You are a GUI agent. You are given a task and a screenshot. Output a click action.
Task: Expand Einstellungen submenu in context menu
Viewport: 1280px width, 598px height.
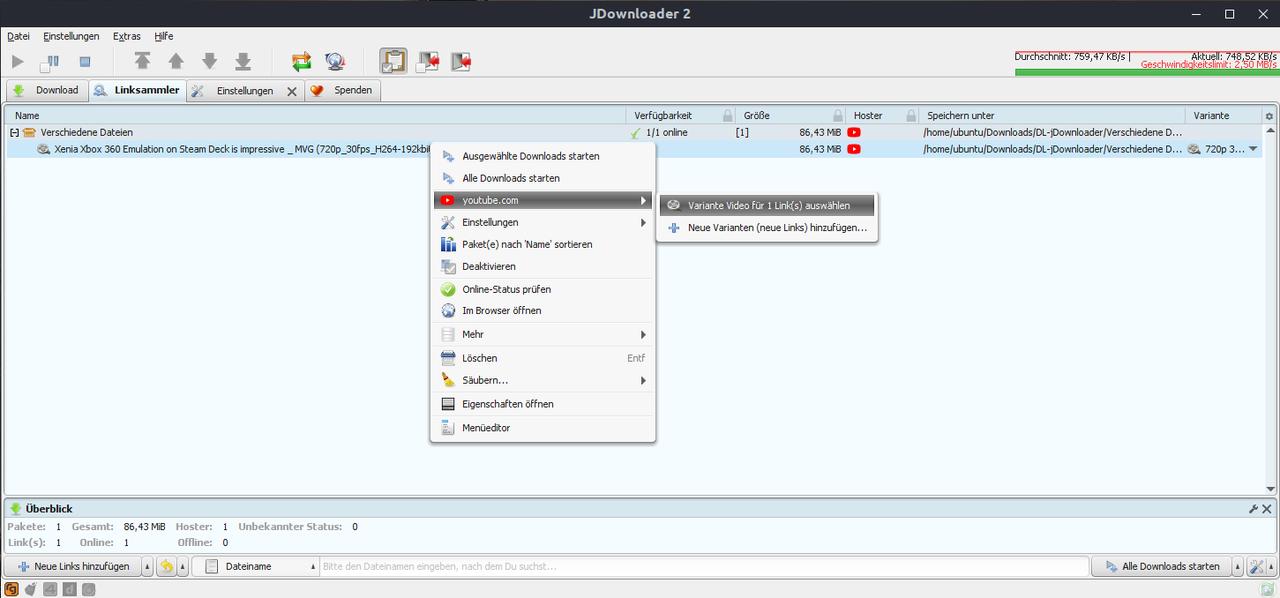coord(543,222)
